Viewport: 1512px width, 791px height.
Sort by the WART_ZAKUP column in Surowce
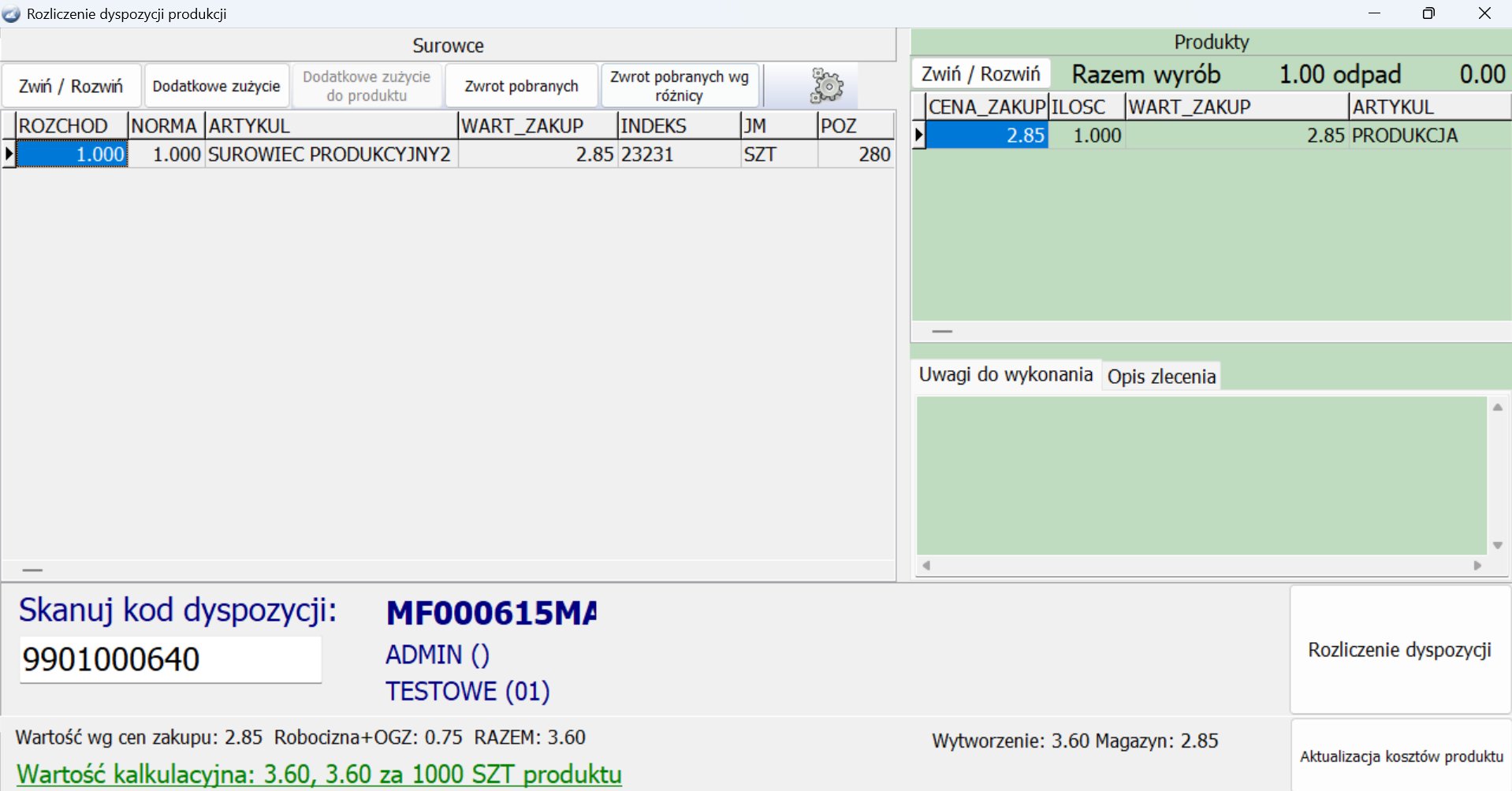coord(537,126)
